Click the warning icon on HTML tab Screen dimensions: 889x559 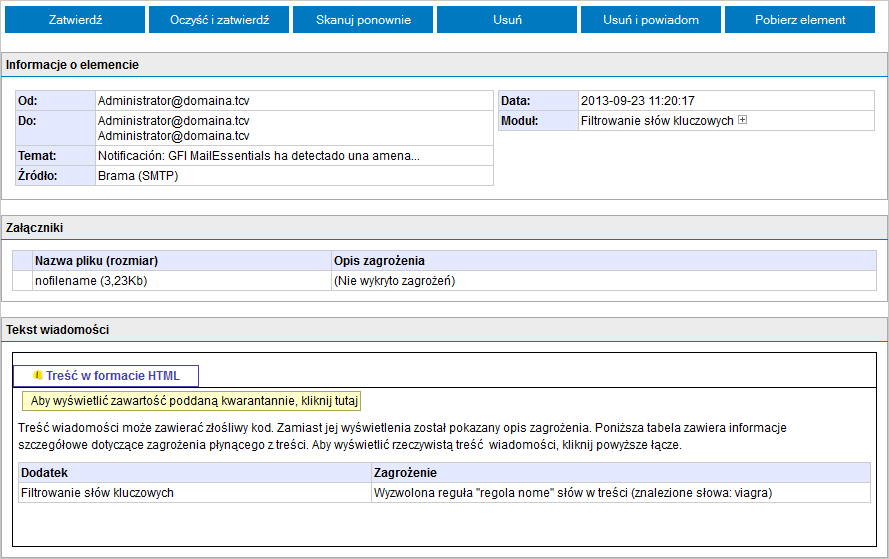coord(38,375)
